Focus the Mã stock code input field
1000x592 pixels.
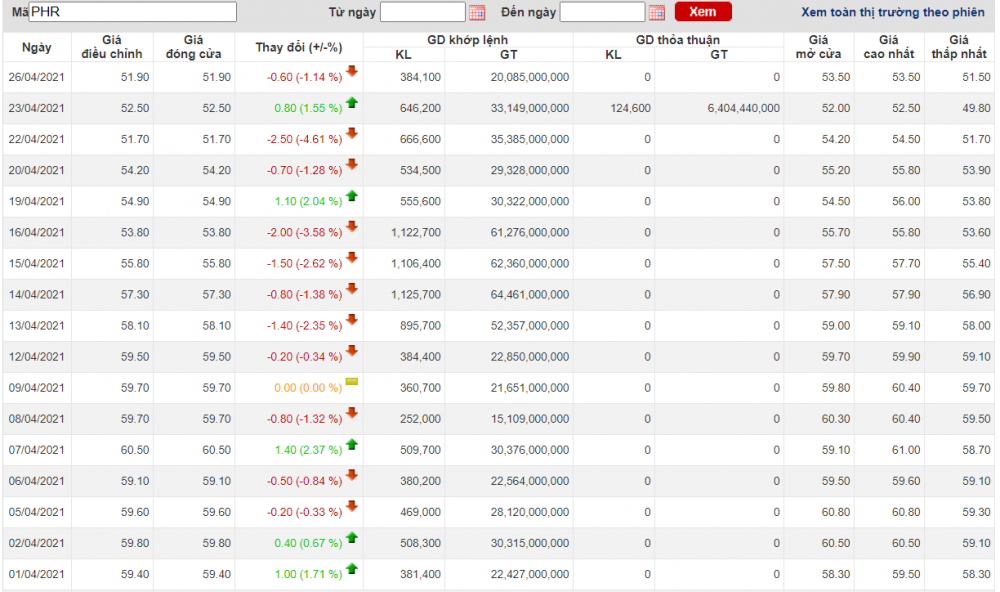133,11
